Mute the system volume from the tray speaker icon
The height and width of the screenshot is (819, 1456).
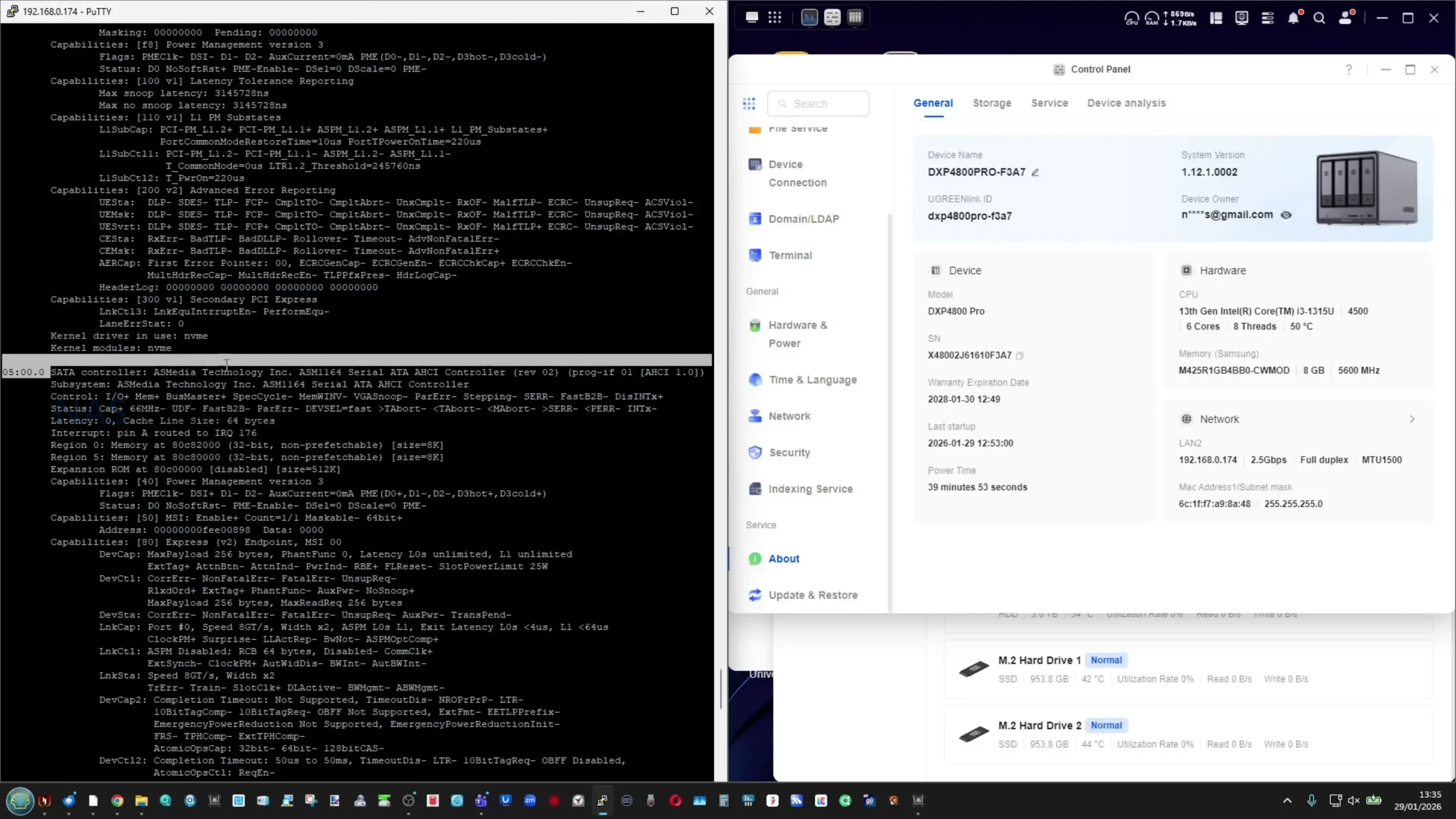pyautogui.click(x=1354, y=801)
